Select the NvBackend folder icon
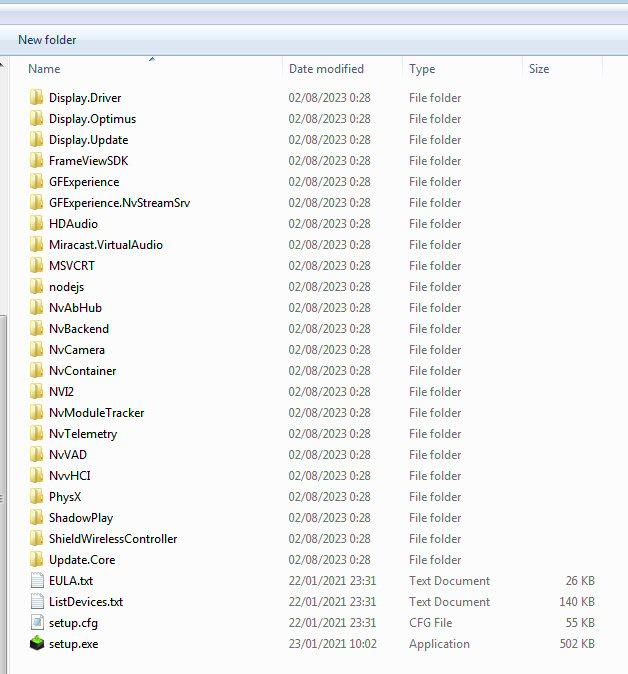628x674 pixels. 37,329
